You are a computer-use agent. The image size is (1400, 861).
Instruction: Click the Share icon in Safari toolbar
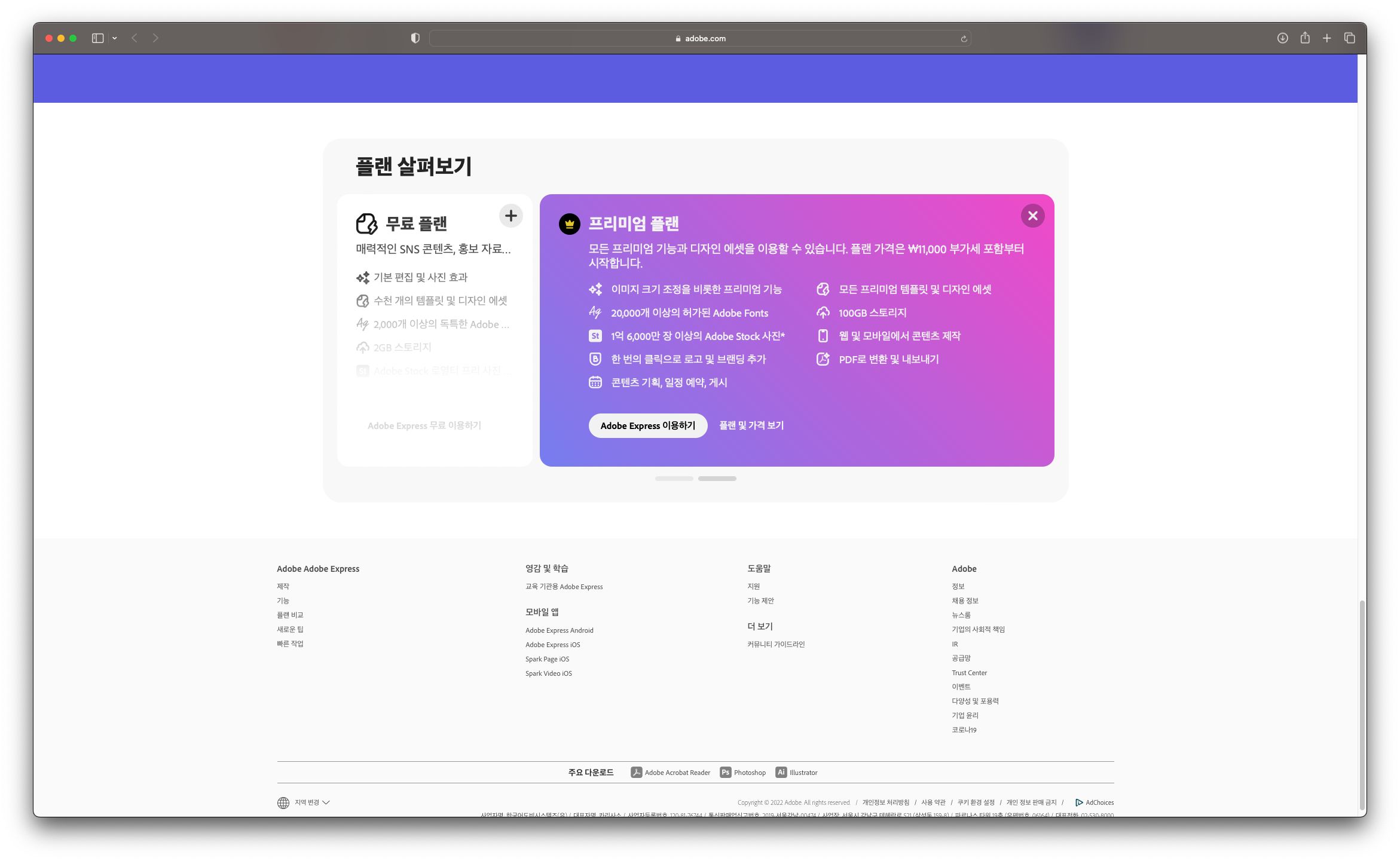[x=1304, y=38]
